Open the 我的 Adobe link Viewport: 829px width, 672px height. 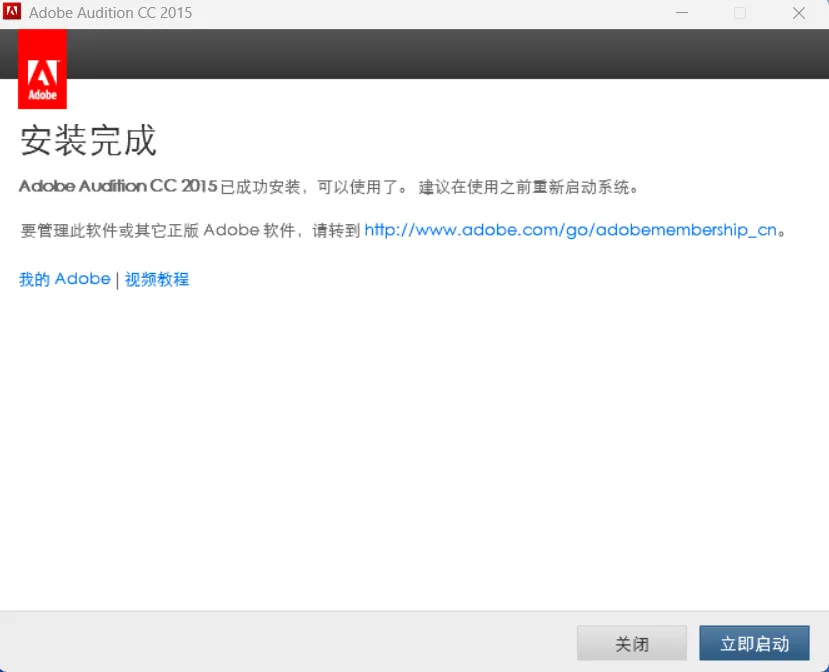[x=65, y=279]
